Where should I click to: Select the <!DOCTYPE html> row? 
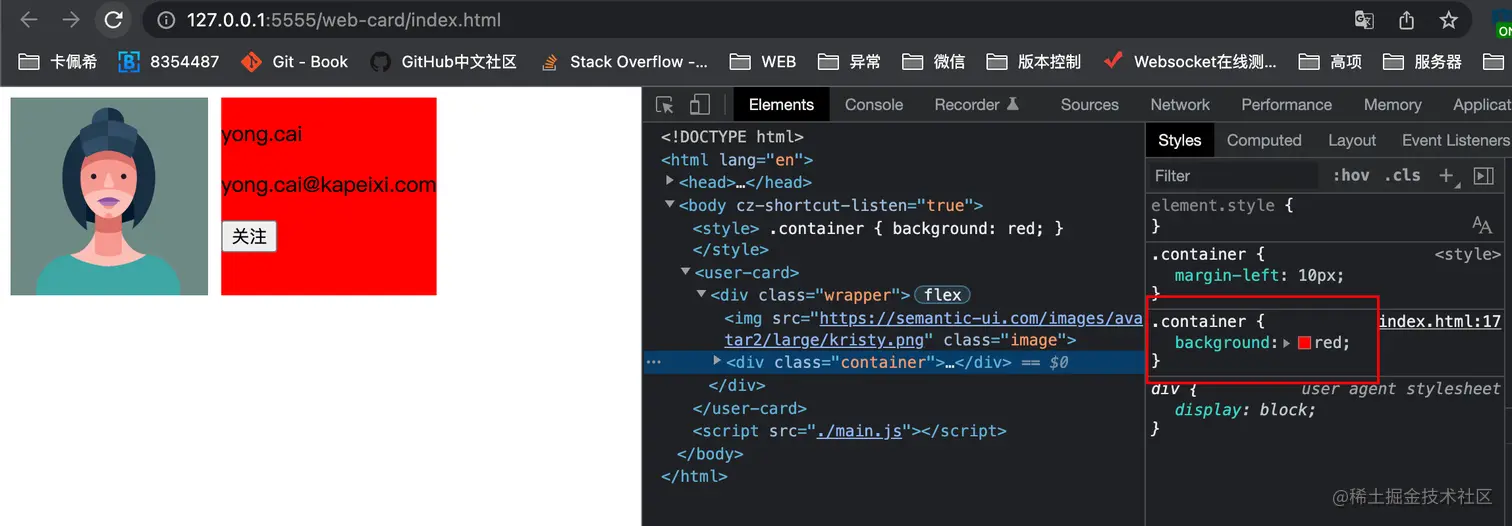point(732,137)
